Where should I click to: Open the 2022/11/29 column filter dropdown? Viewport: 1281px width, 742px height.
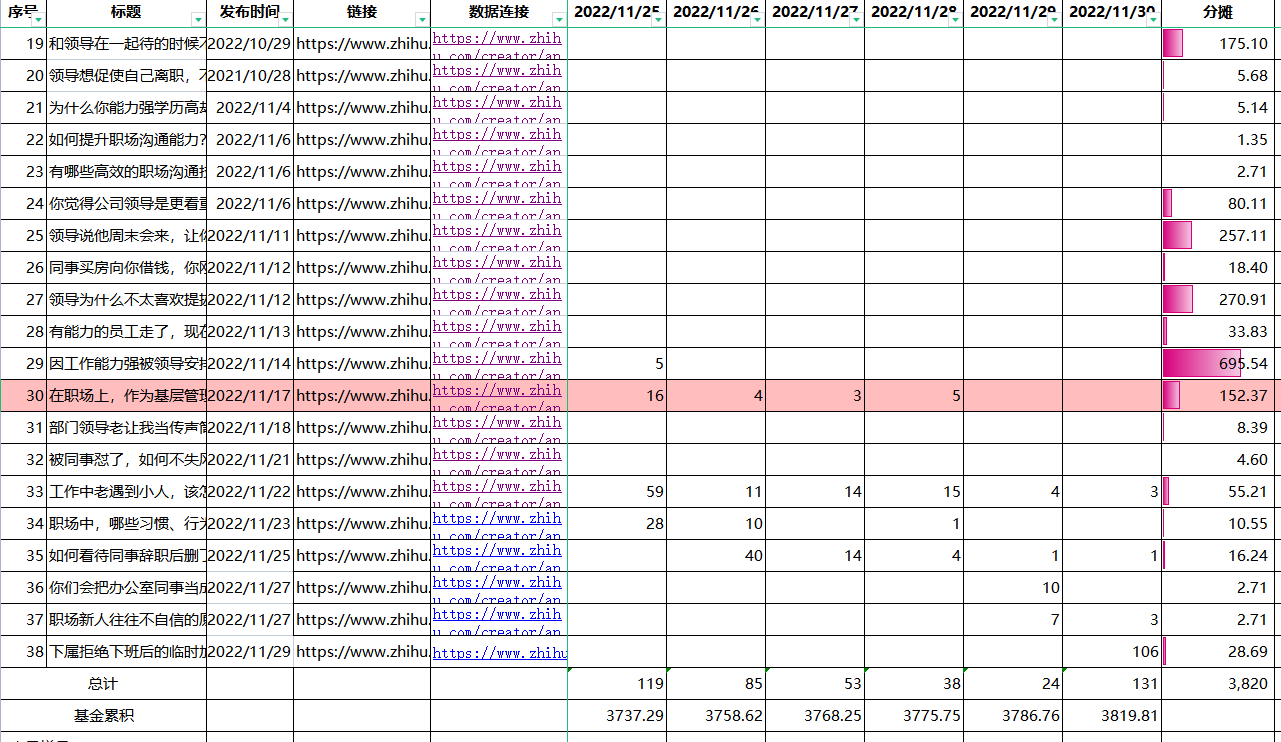click(x=1054, y=20)
